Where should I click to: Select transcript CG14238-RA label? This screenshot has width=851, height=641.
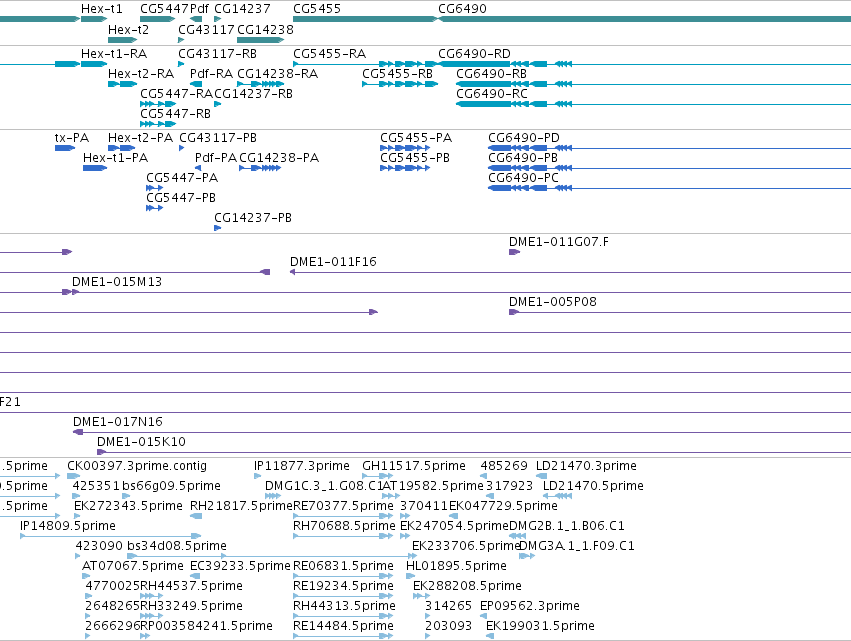point(277,73)
